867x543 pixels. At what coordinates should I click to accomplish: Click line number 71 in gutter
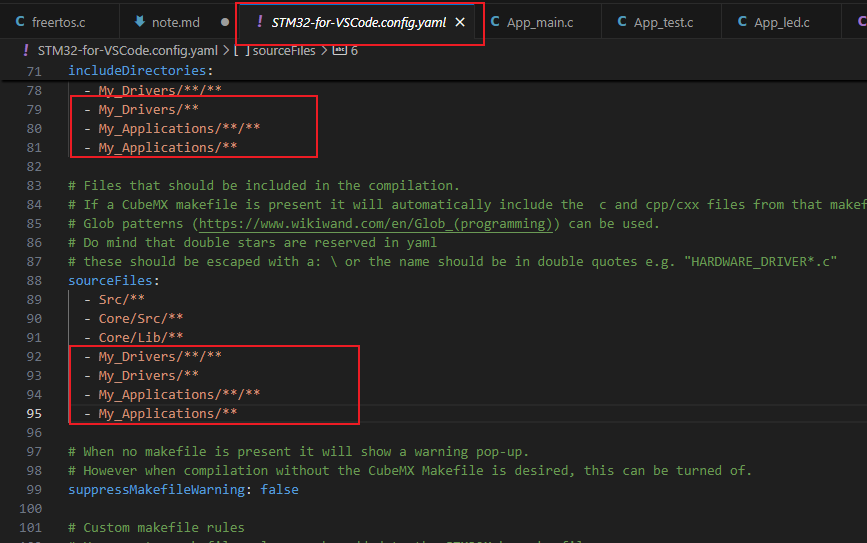point(34,71)
